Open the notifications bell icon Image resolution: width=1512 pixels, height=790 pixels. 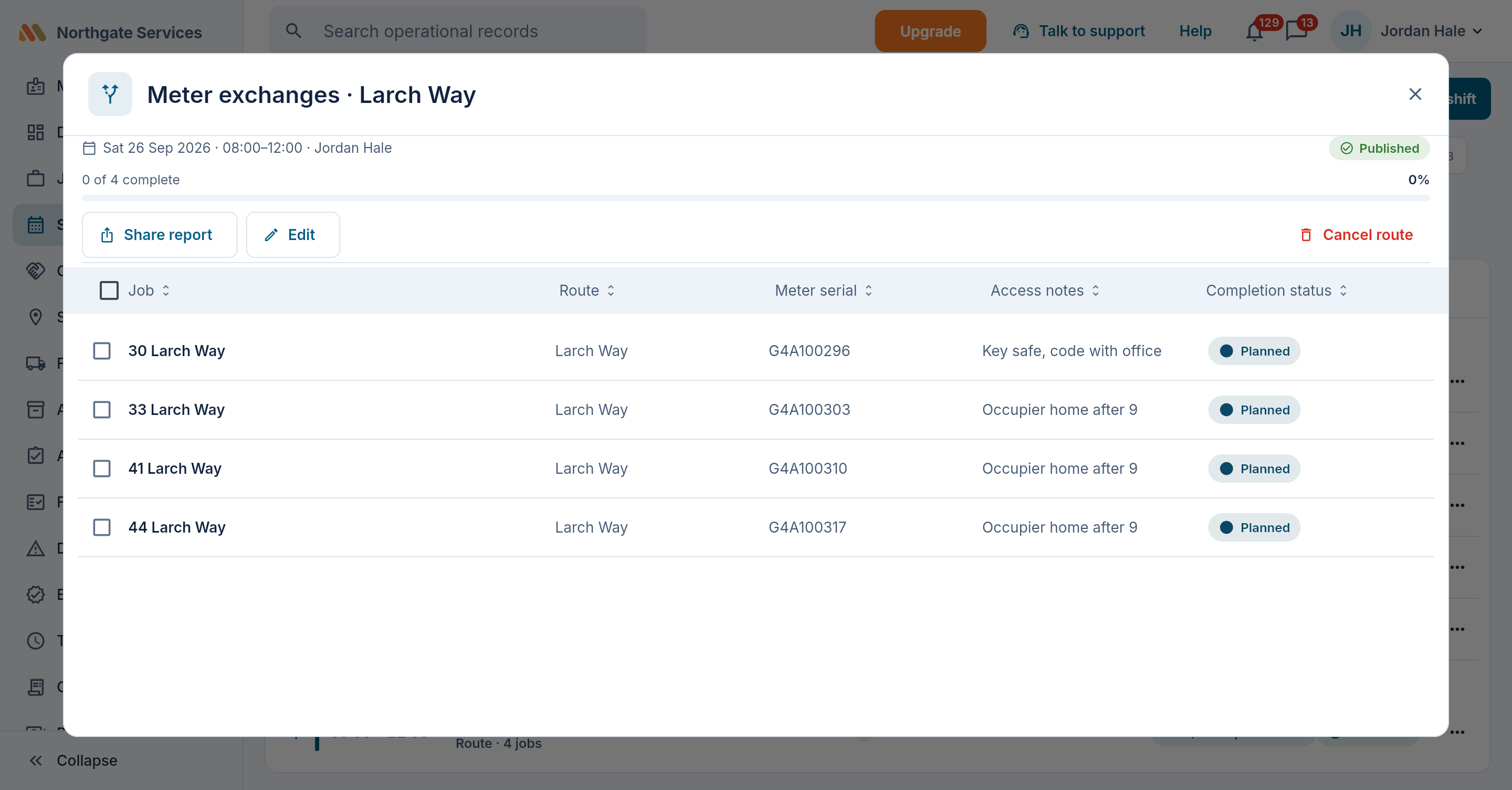point(1254,32)
